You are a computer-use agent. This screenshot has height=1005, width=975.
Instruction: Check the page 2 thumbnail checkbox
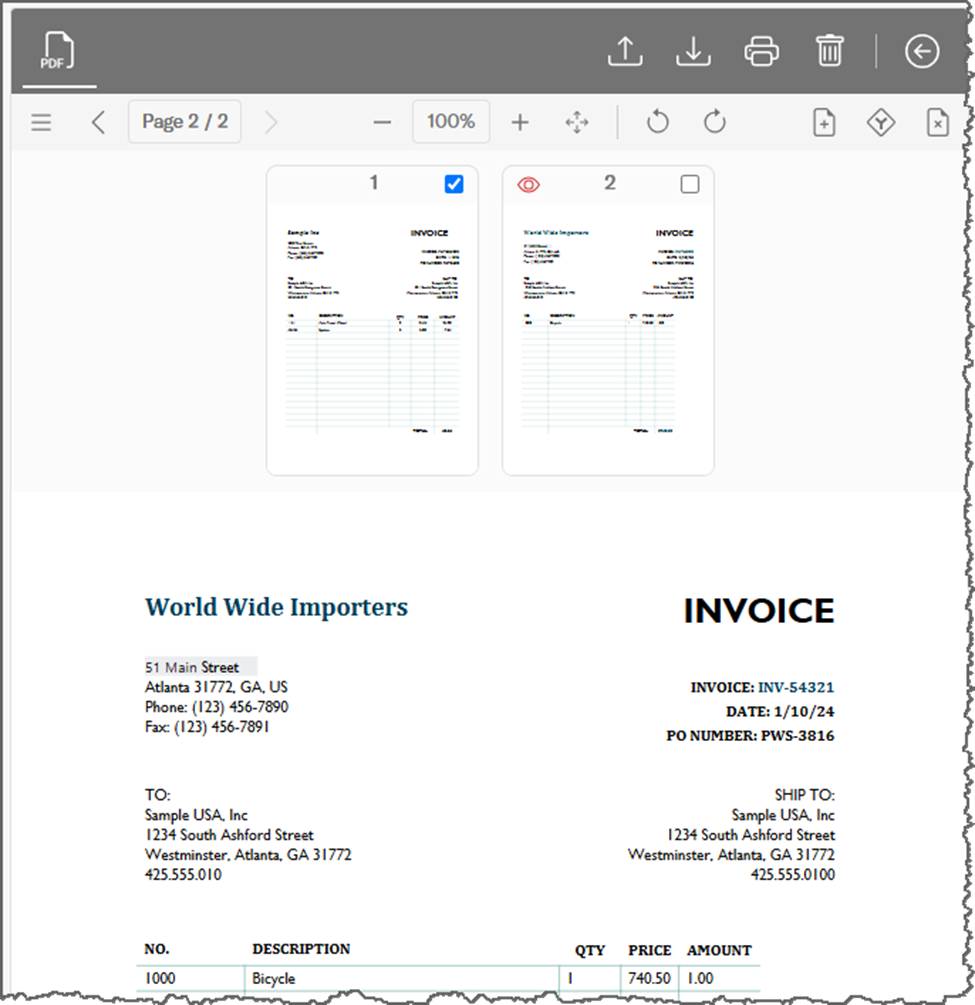click(x=690, y=185)
